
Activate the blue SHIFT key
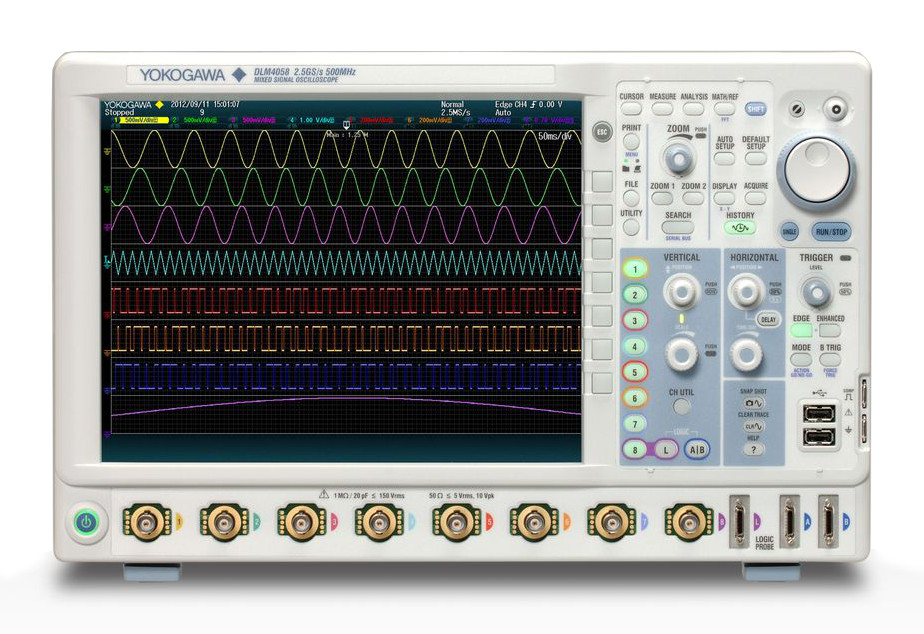point(755,109)
